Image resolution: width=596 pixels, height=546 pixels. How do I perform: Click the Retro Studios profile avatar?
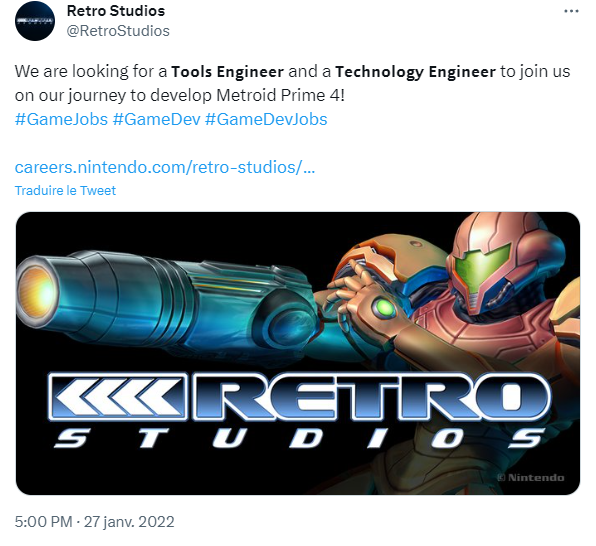click(x=35, y=21)
